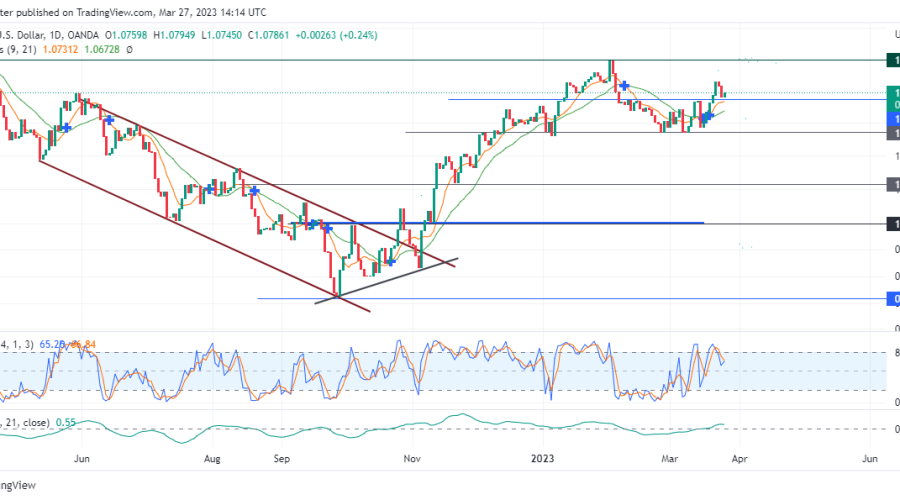Click the TradingView.com text in header

115,12
